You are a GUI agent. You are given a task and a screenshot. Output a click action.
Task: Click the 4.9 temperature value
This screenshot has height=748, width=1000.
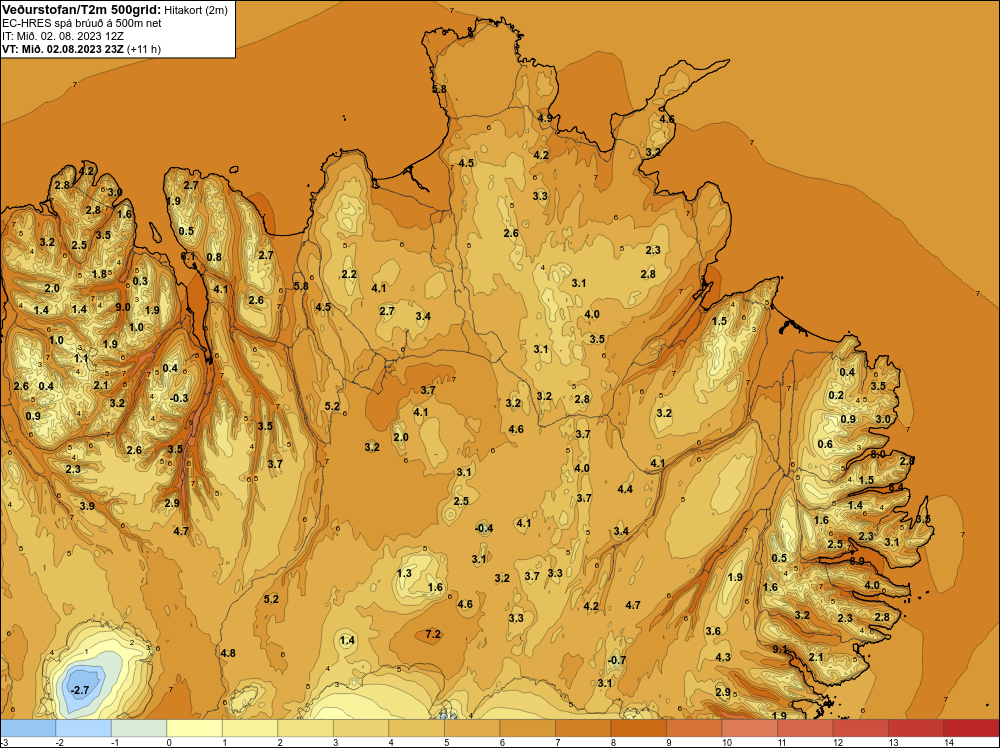[x=545, y=118]
